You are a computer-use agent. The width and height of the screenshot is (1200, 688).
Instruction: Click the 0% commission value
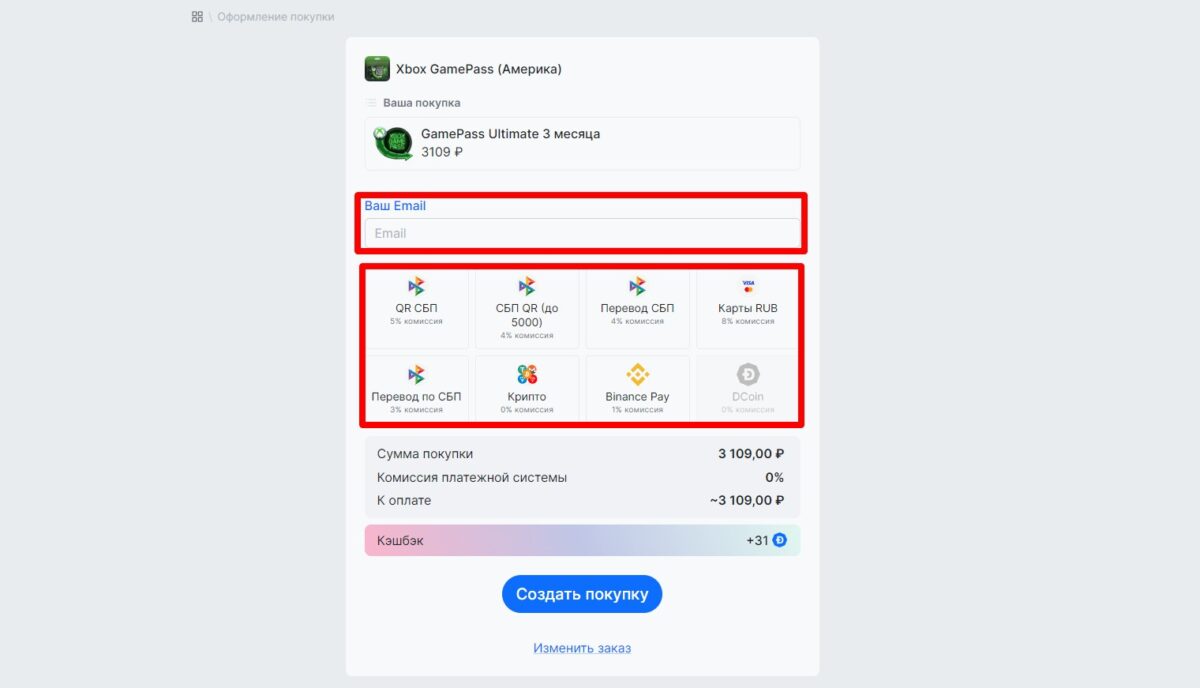tap(774, 477)
